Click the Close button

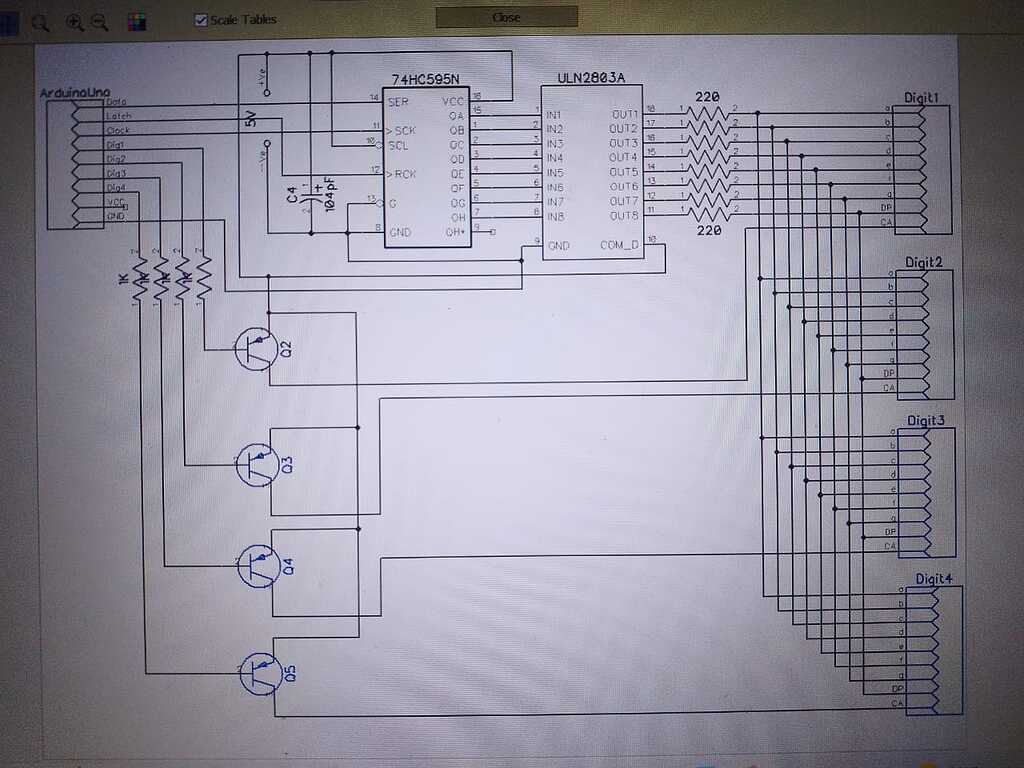point(505,17)
